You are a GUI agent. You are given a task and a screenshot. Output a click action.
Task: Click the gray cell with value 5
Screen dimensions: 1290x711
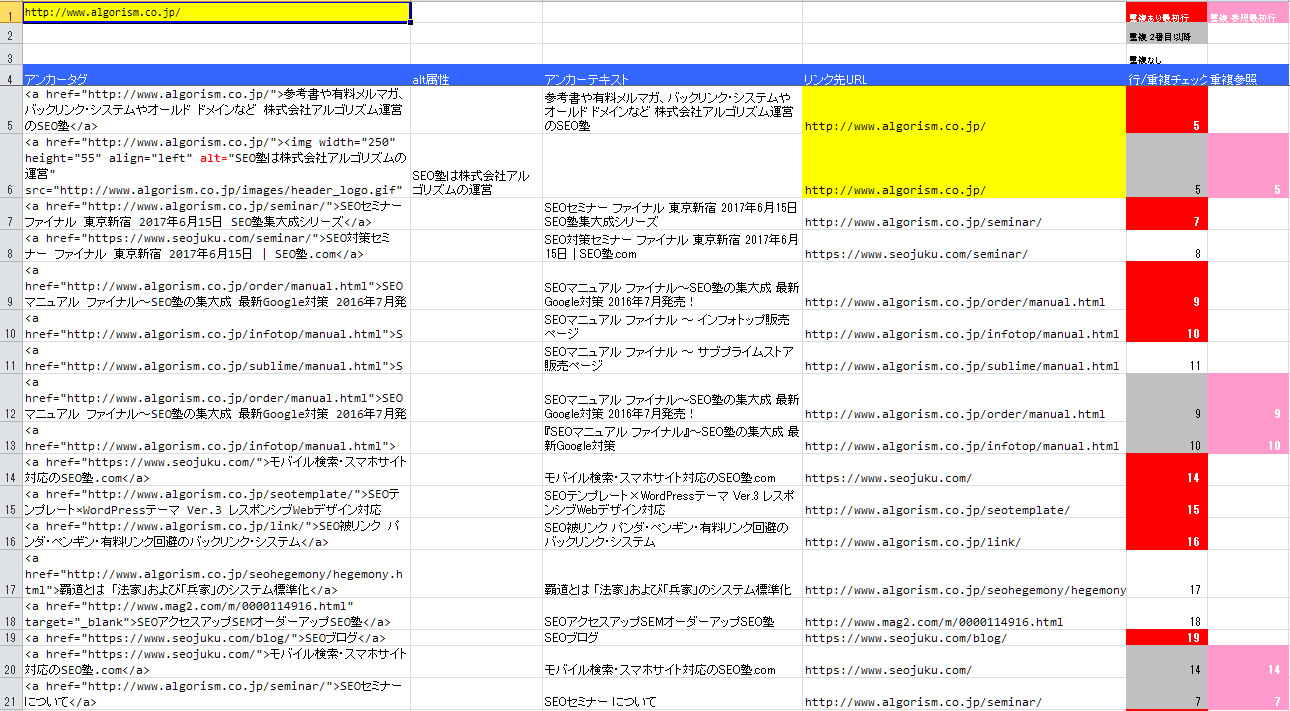(x=1167, y=166)
